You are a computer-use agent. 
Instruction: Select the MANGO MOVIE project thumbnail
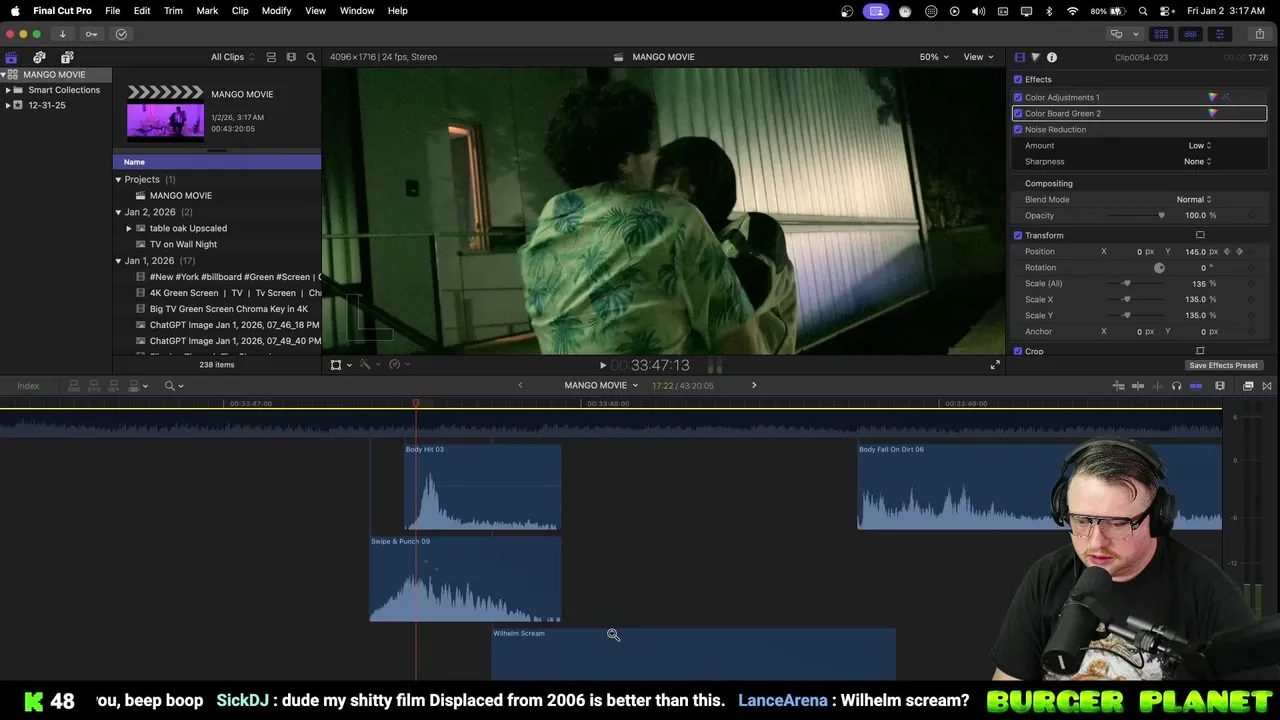(165, 121)
